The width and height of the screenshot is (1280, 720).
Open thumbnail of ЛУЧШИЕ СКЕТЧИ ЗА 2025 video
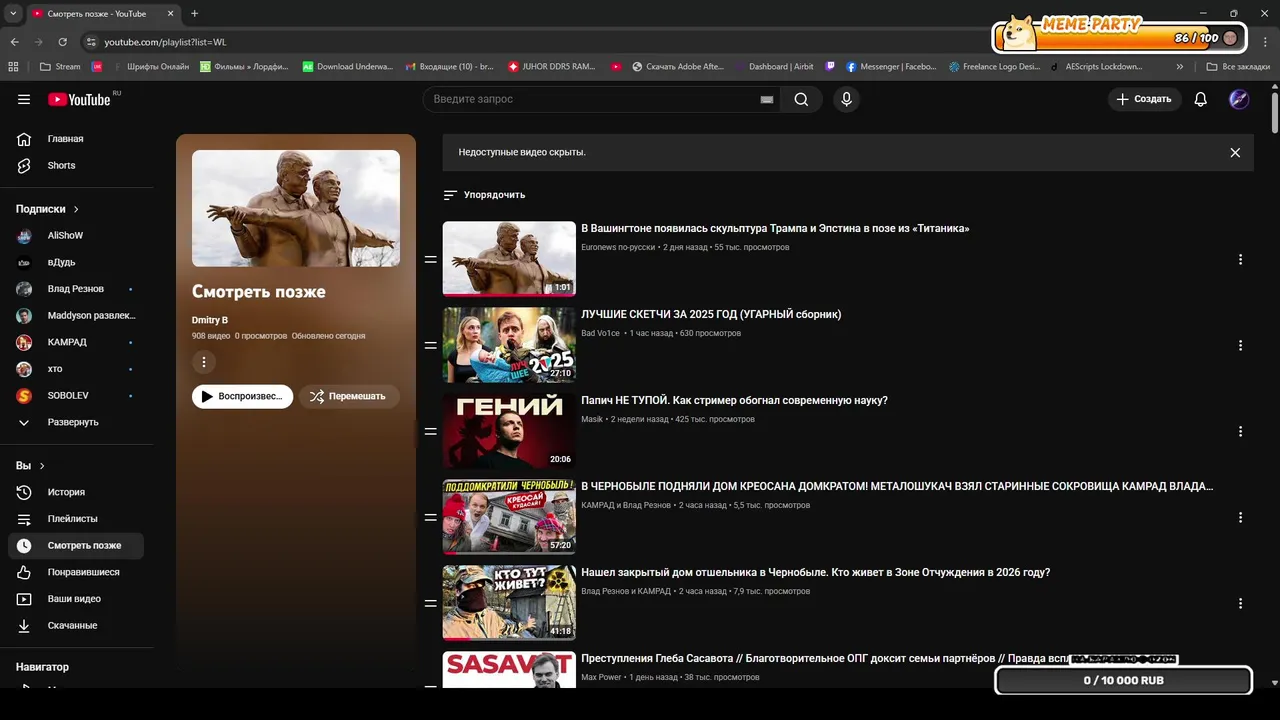click(x=509, y=345)
